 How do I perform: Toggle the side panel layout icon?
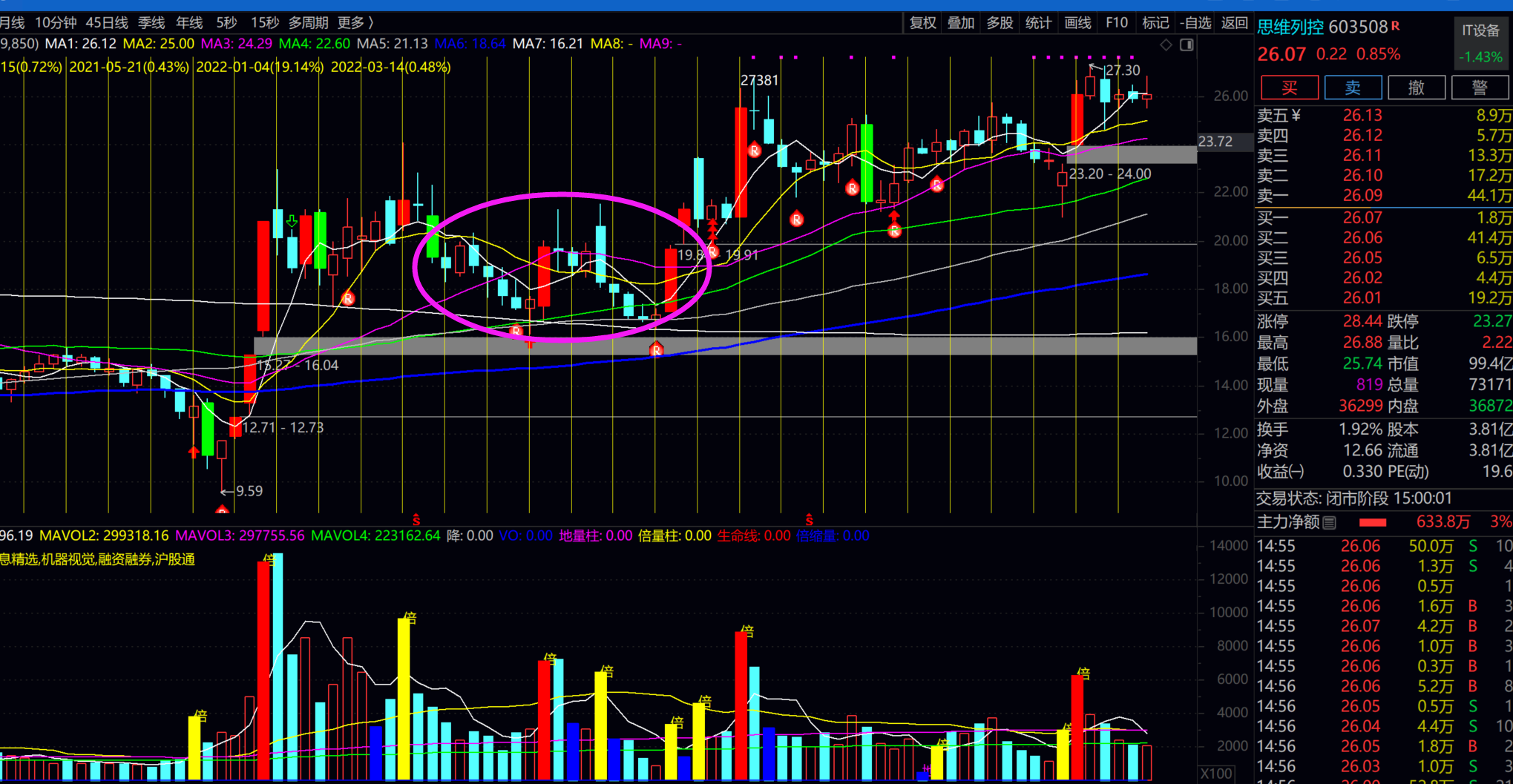(1187, 45)
